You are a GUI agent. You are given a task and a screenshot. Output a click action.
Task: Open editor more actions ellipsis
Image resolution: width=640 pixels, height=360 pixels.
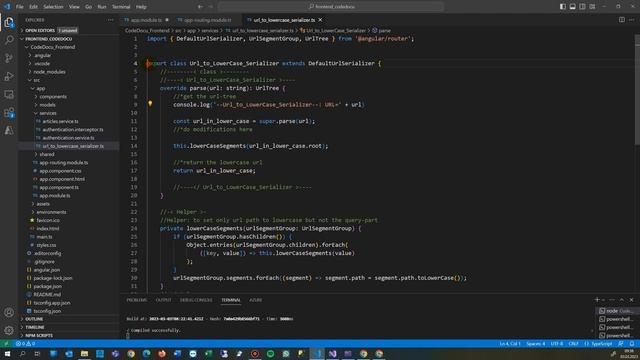tap(631, 20)
